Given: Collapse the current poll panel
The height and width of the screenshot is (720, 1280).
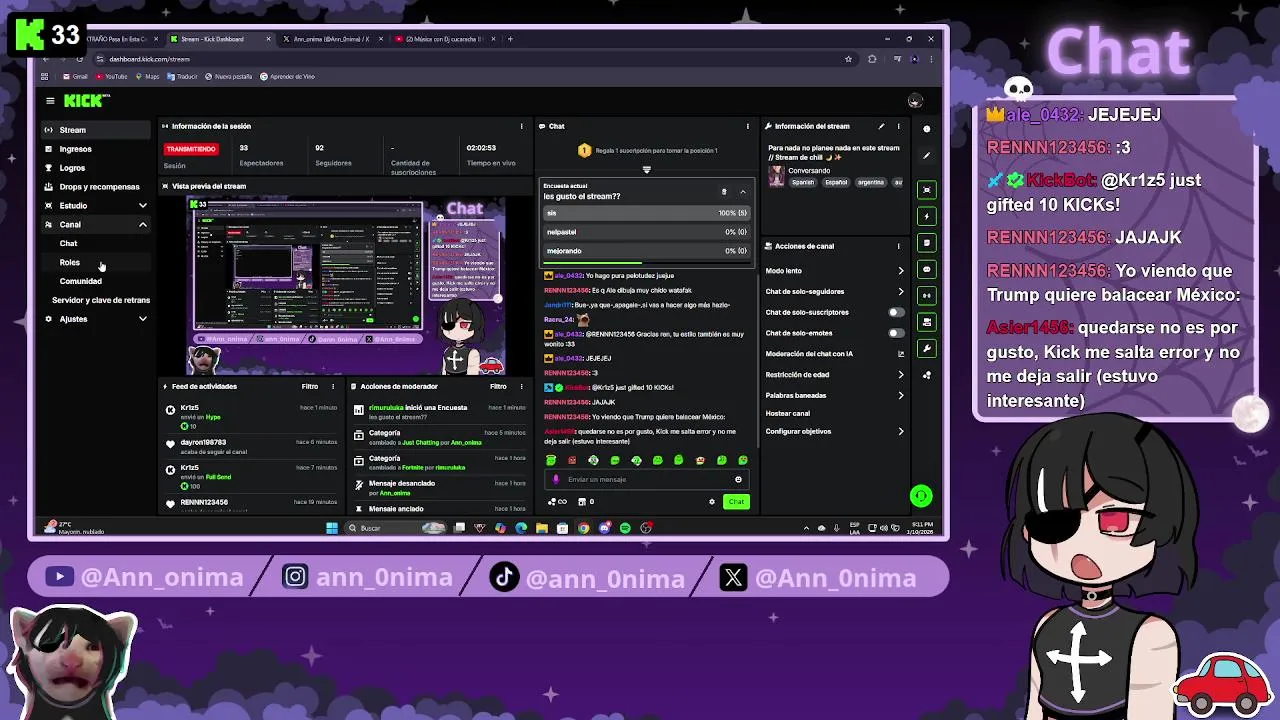Looking at the screenshot, I should pyautogui.click(x=742, y=191).
